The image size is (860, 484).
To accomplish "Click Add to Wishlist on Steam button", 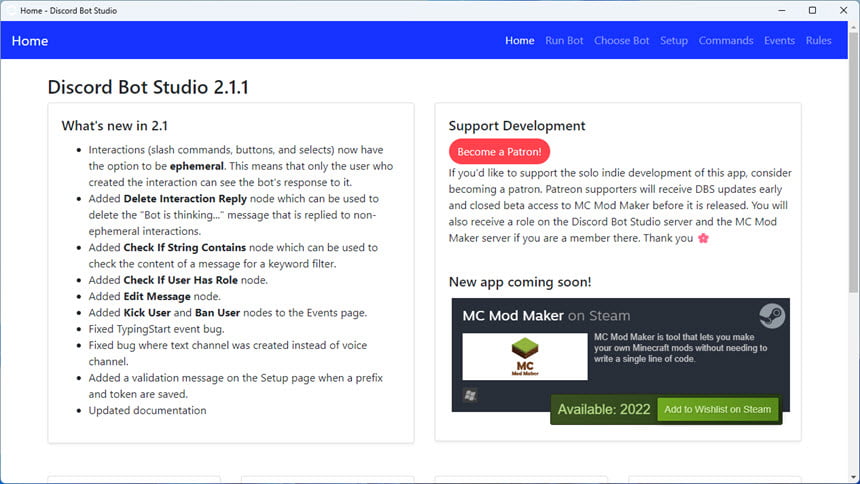I will (x=717, y=409).
